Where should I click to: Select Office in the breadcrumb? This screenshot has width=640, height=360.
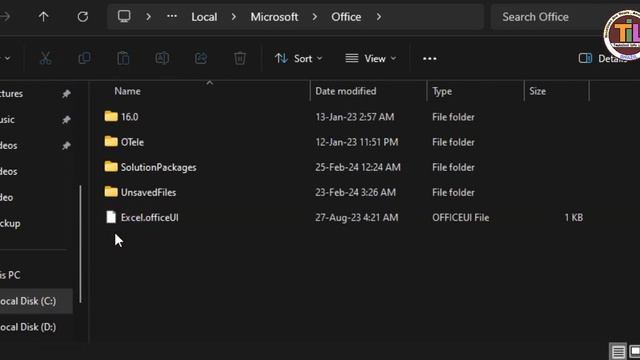(346, 17)
